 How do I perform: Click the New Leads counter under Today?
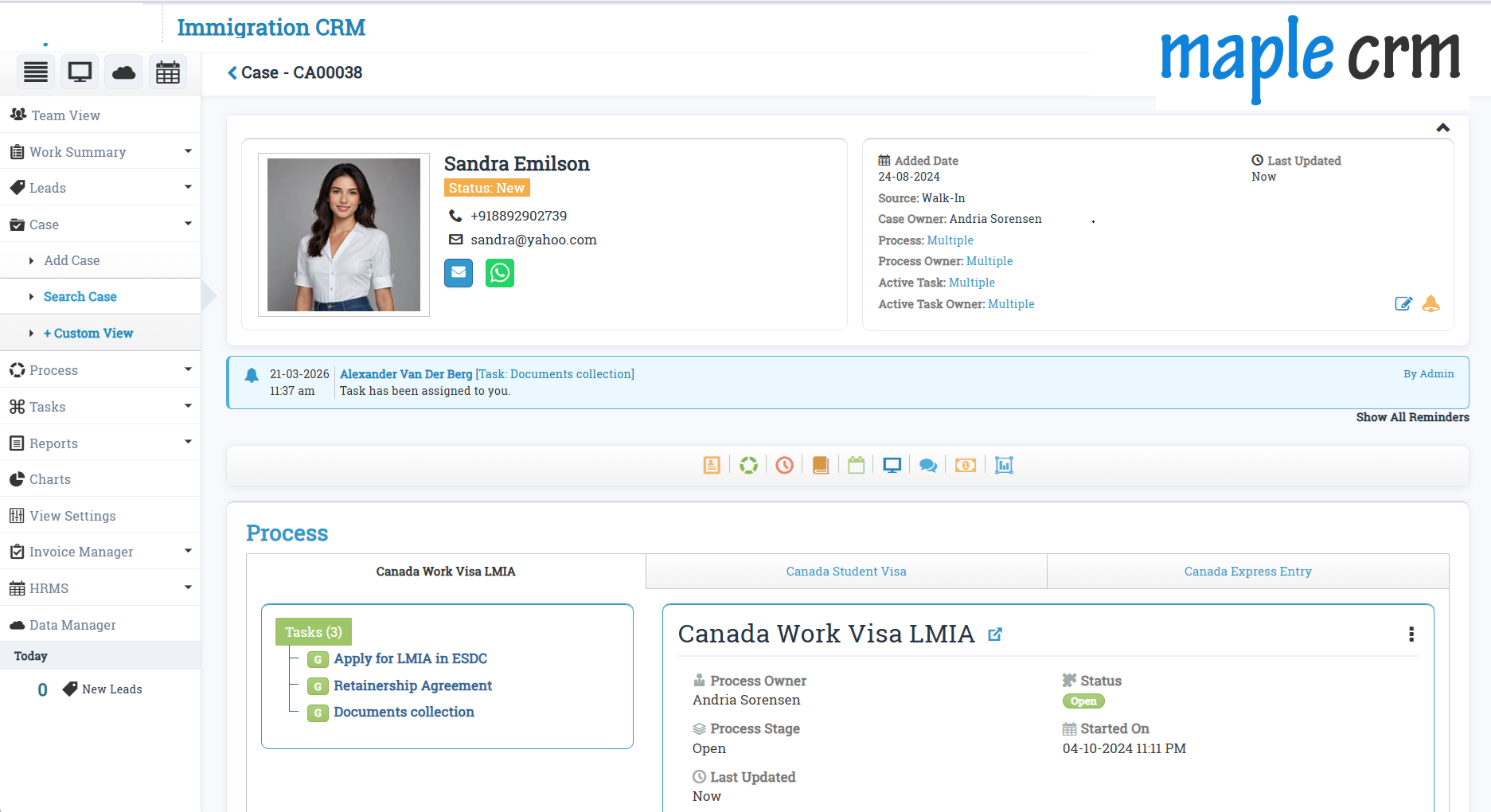(90, 689)
